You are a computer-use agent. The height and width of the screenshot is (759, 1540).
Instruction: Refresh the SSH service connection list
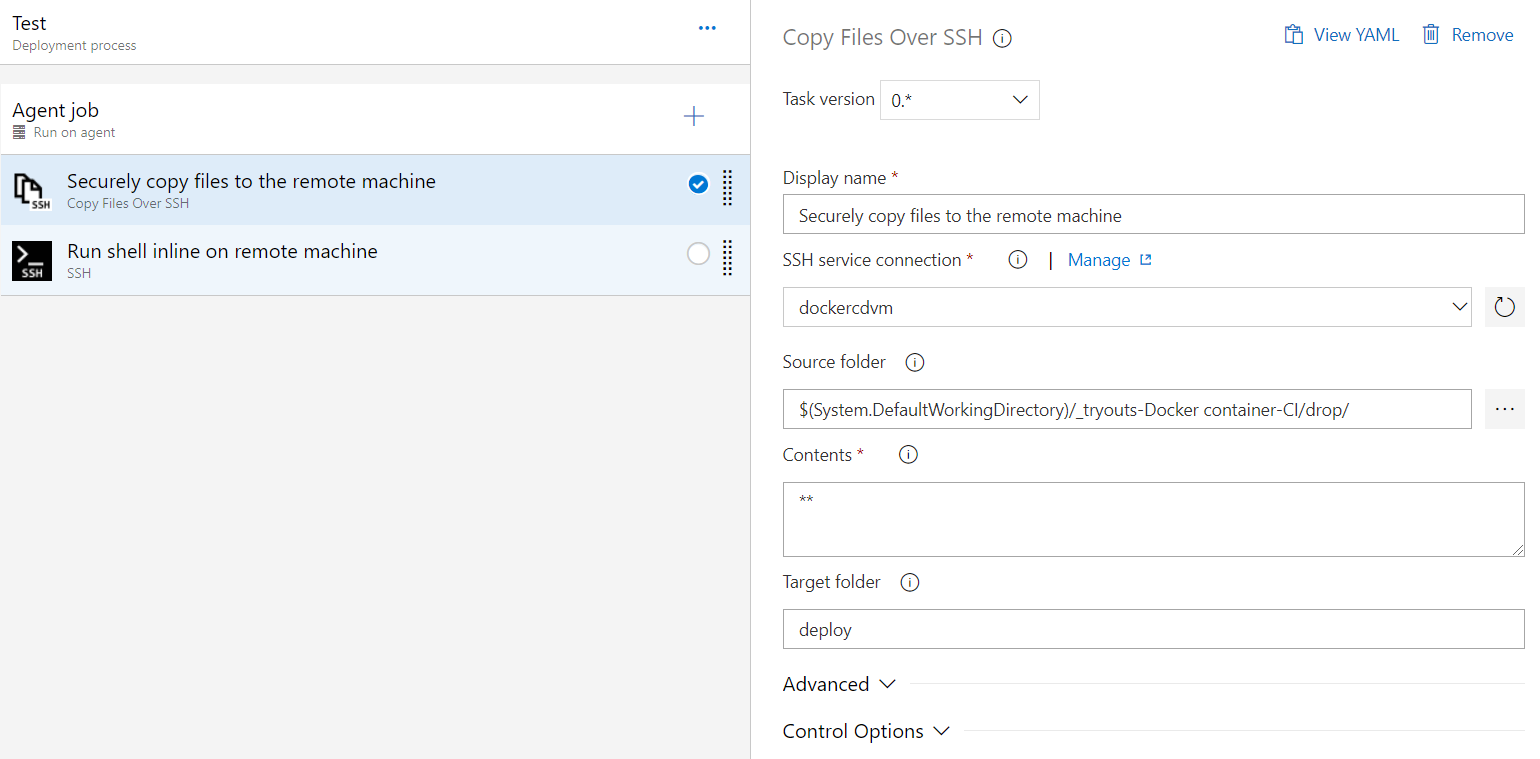click(1504, 307)
